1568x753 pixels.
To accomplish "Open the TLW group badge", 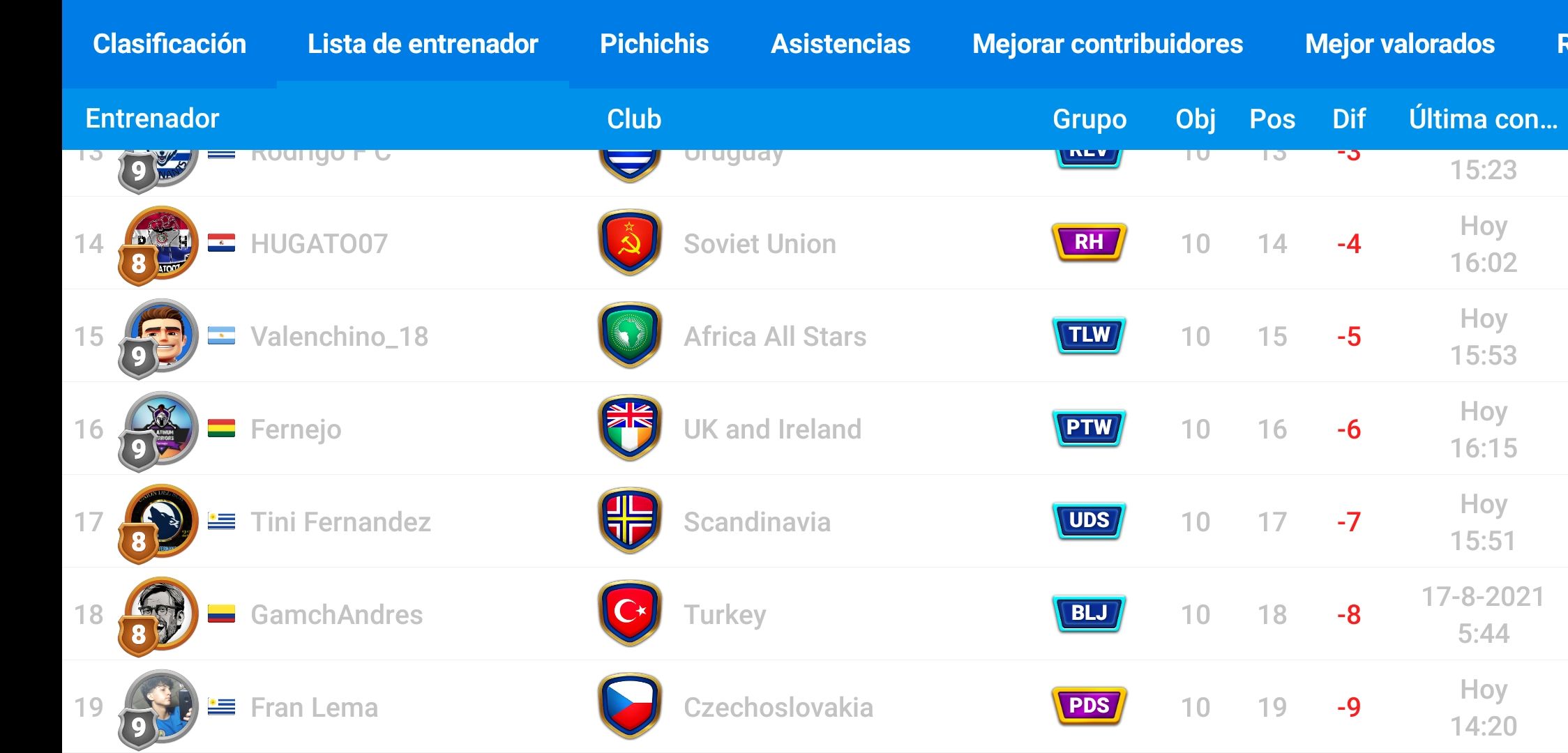I will coord(1089,335).
